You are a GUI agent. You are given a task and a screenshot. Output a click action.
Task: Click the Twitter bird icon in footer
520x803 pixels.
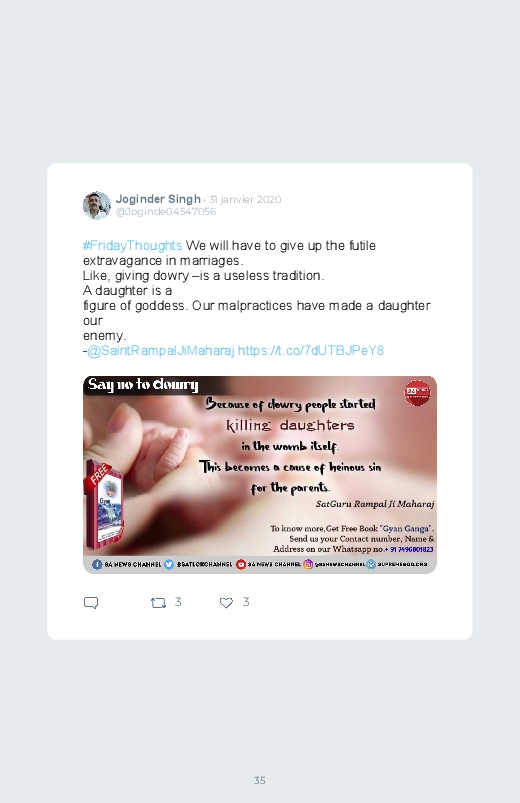[x=169, y=564]
